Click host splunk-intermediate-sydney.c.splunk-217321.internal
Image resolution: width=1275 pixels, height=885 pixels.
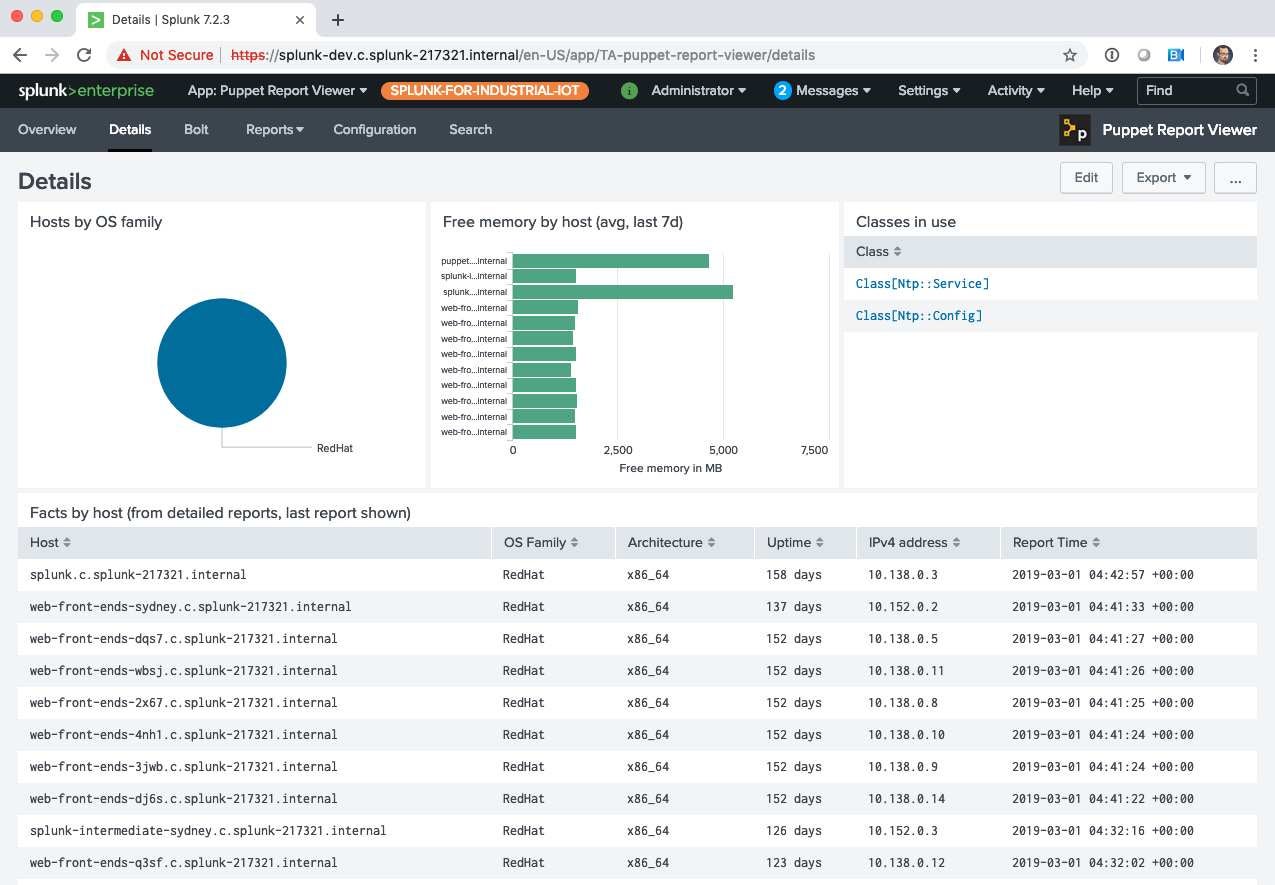point(208,831)
